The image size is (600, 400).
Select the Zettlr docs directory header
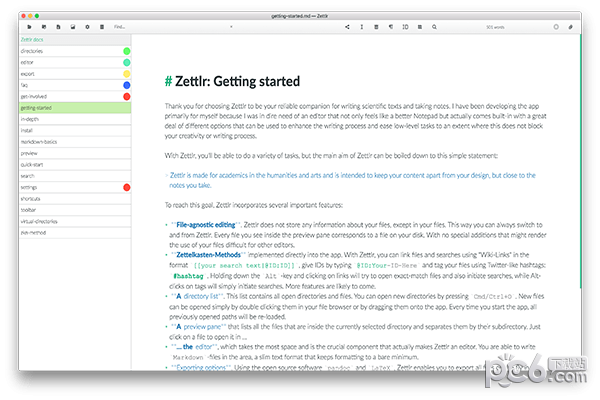tap(75, 39)
